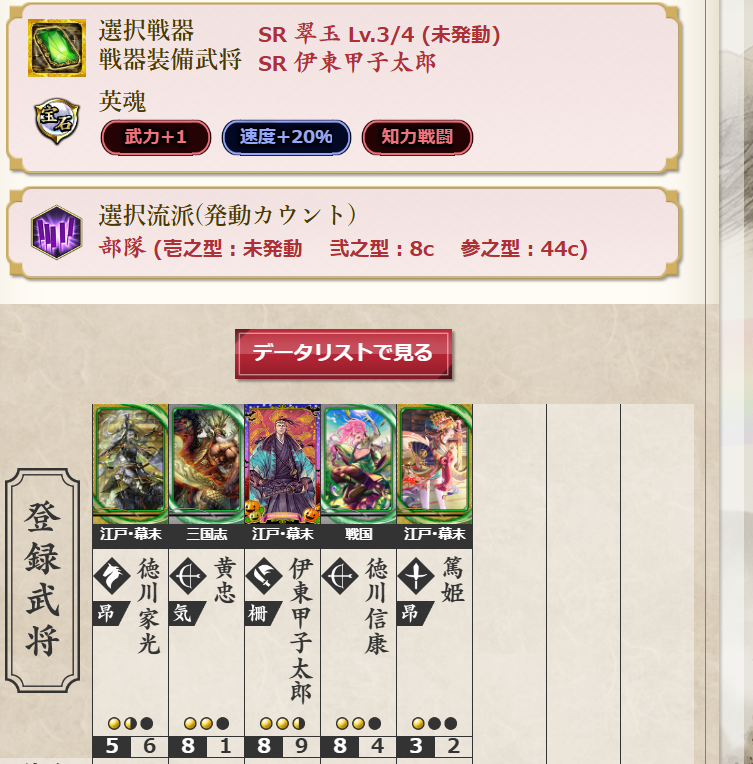Screen dimensions: 753x764
Task: Open the 徳川家光 card portrait
Action: click(x=130, y=464)
